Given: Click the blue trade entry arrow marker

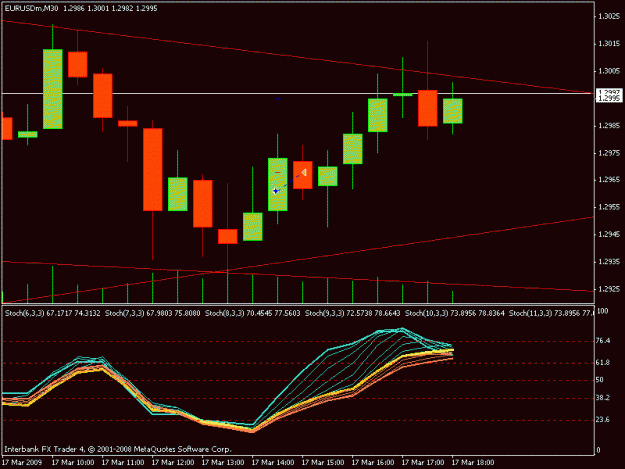Looking at the screenshot, I should tap(276, 192).
